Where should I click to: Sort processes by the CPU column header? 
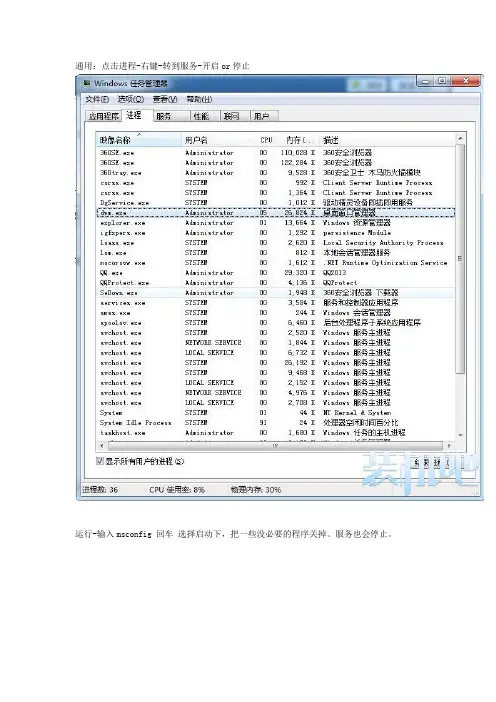(266, 140)
